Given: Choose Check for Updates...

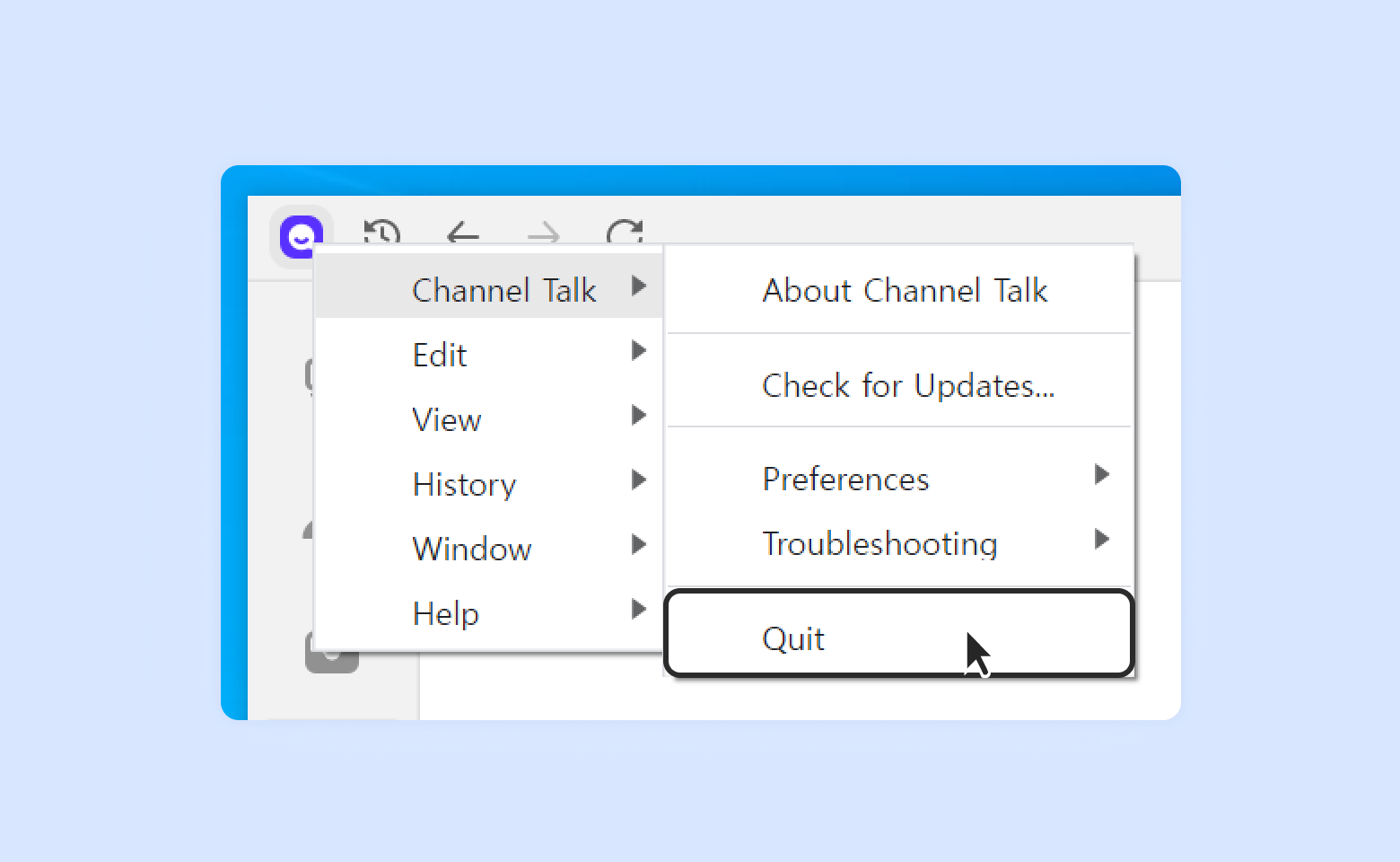Looking at the screenshot, I should (x=899, y=384).
